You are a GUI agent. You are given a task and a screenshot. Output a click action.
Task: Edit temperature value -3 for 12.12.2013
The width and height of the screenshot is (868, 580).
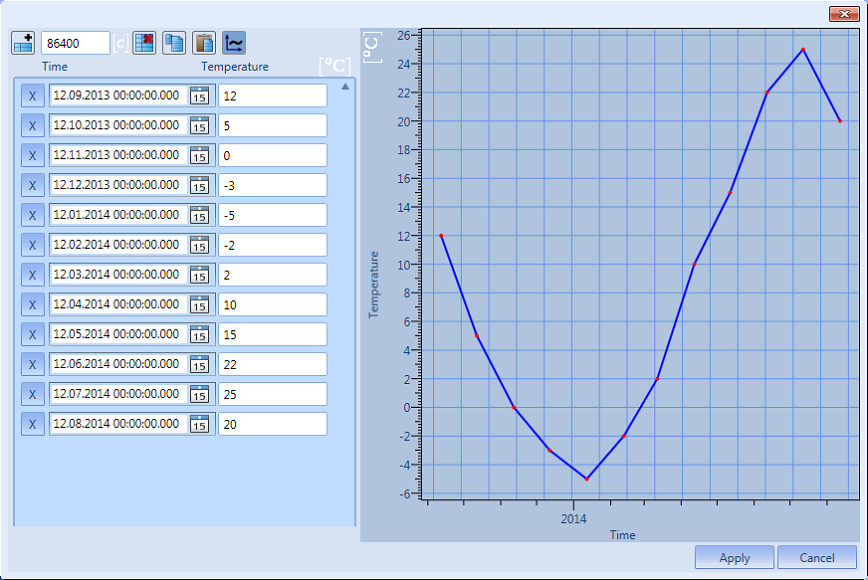pos(272,185)
